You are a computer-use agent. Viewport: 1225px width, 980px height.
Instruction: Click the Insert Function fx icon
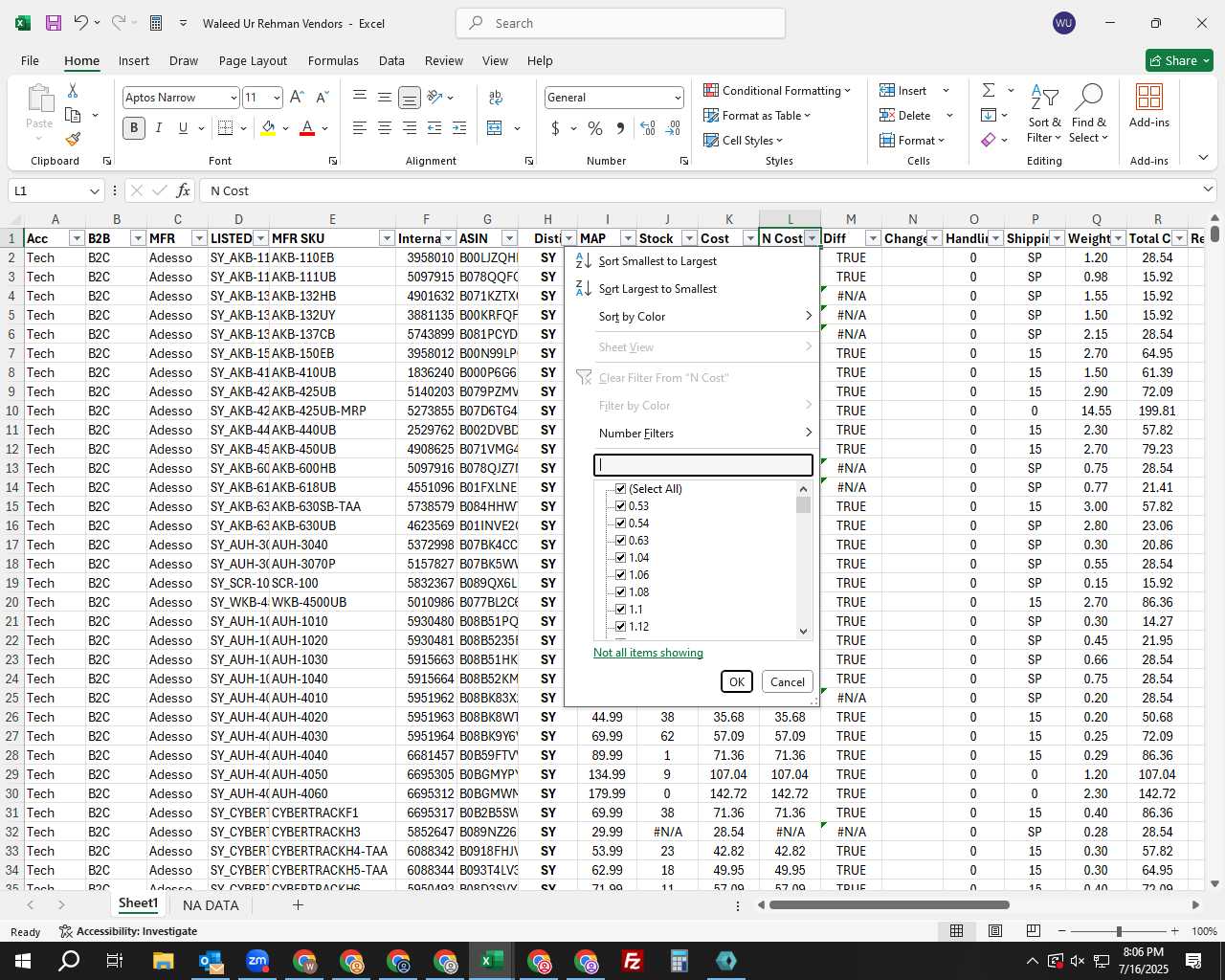point(184,190)
